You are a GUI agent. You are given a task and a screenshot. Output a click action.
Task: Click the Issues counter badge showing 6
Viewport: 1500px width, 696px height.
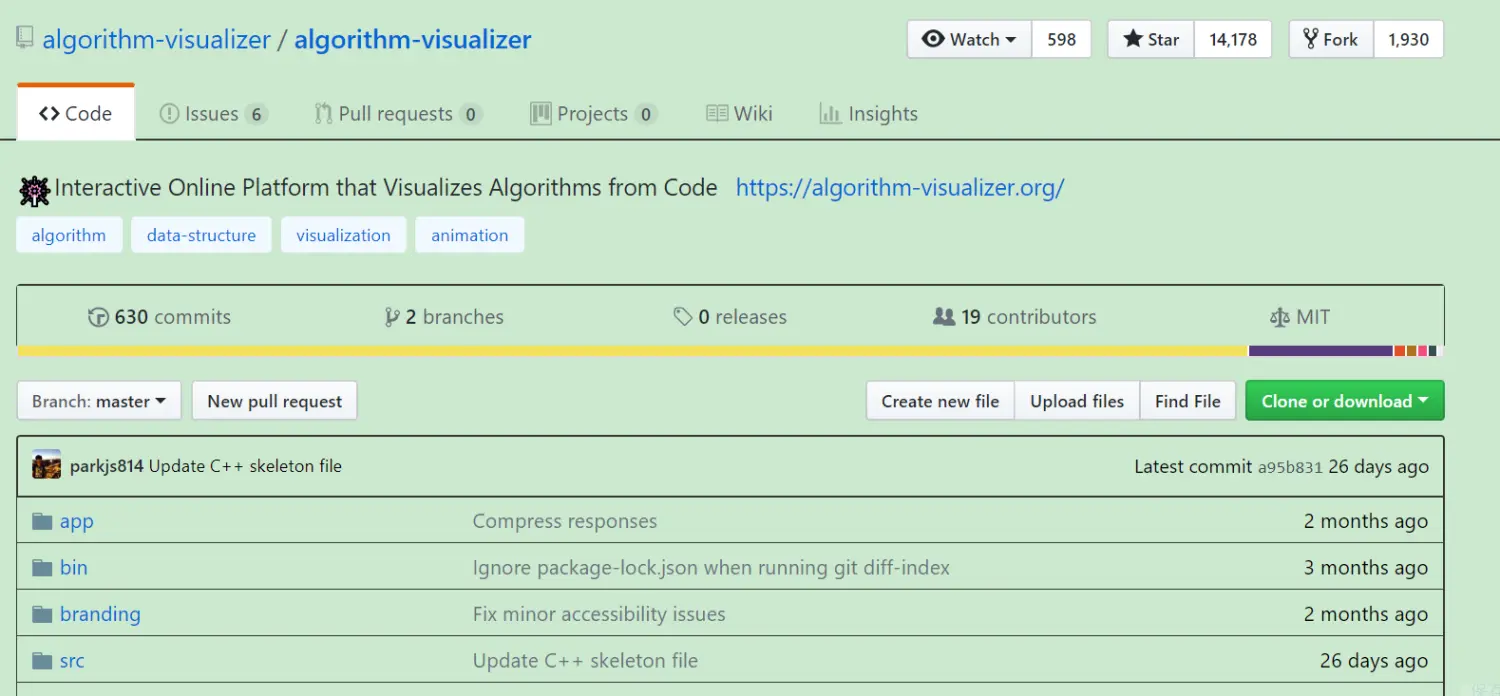[257, 114]
